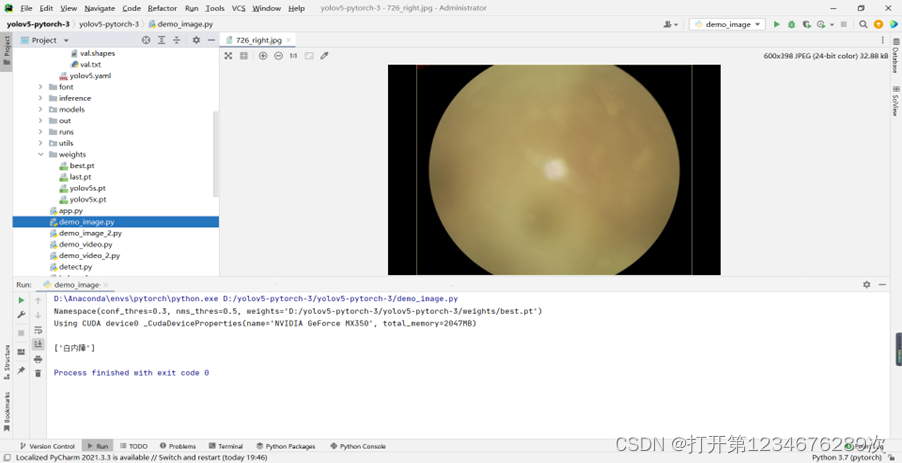Viewport: 902px width, 463px height.
Task: Clear all console output with trash icon
Action: [x=38, y=373]
